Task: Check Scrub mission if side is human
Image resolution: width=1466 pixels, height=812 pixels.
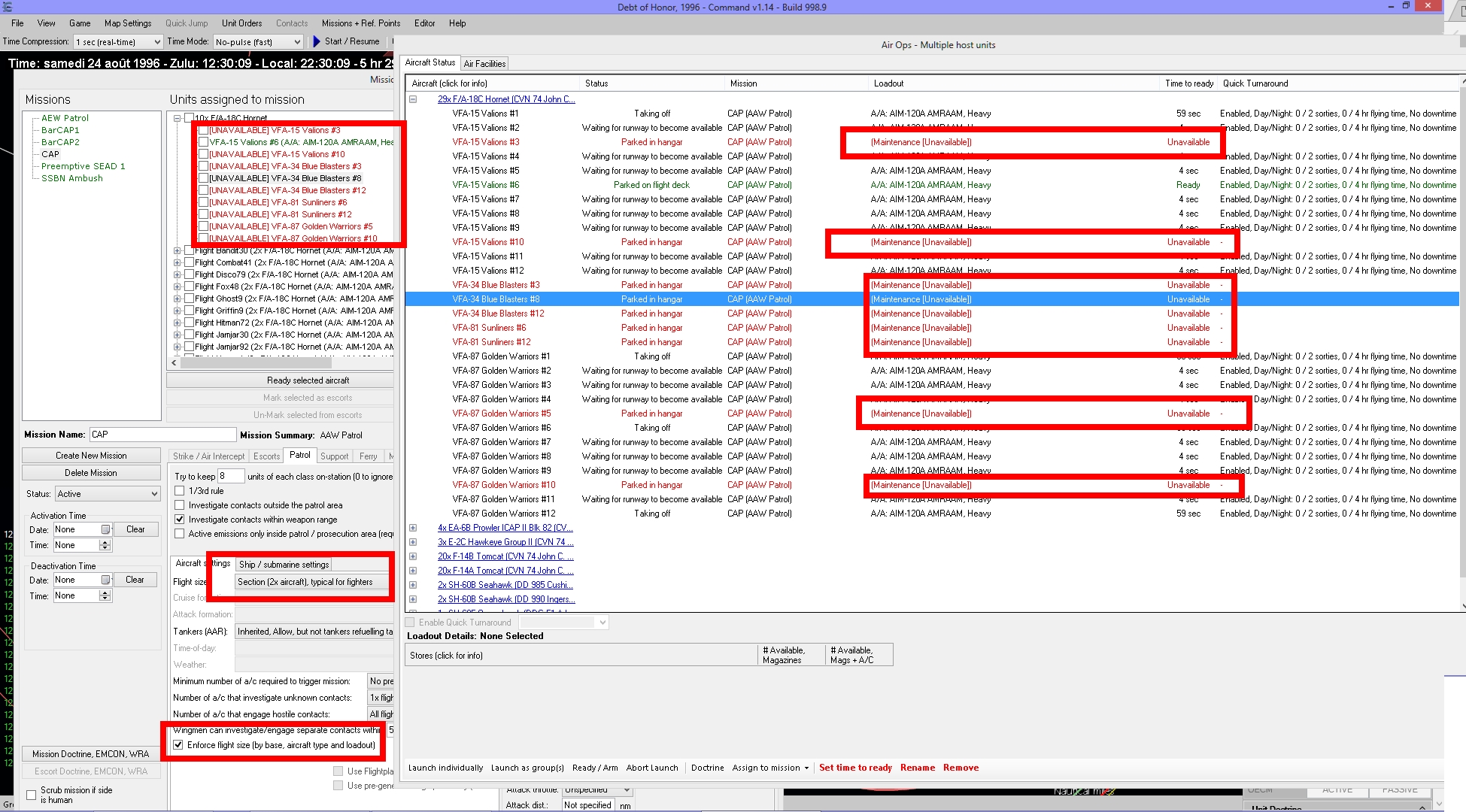Action: (x=31, y=795)
